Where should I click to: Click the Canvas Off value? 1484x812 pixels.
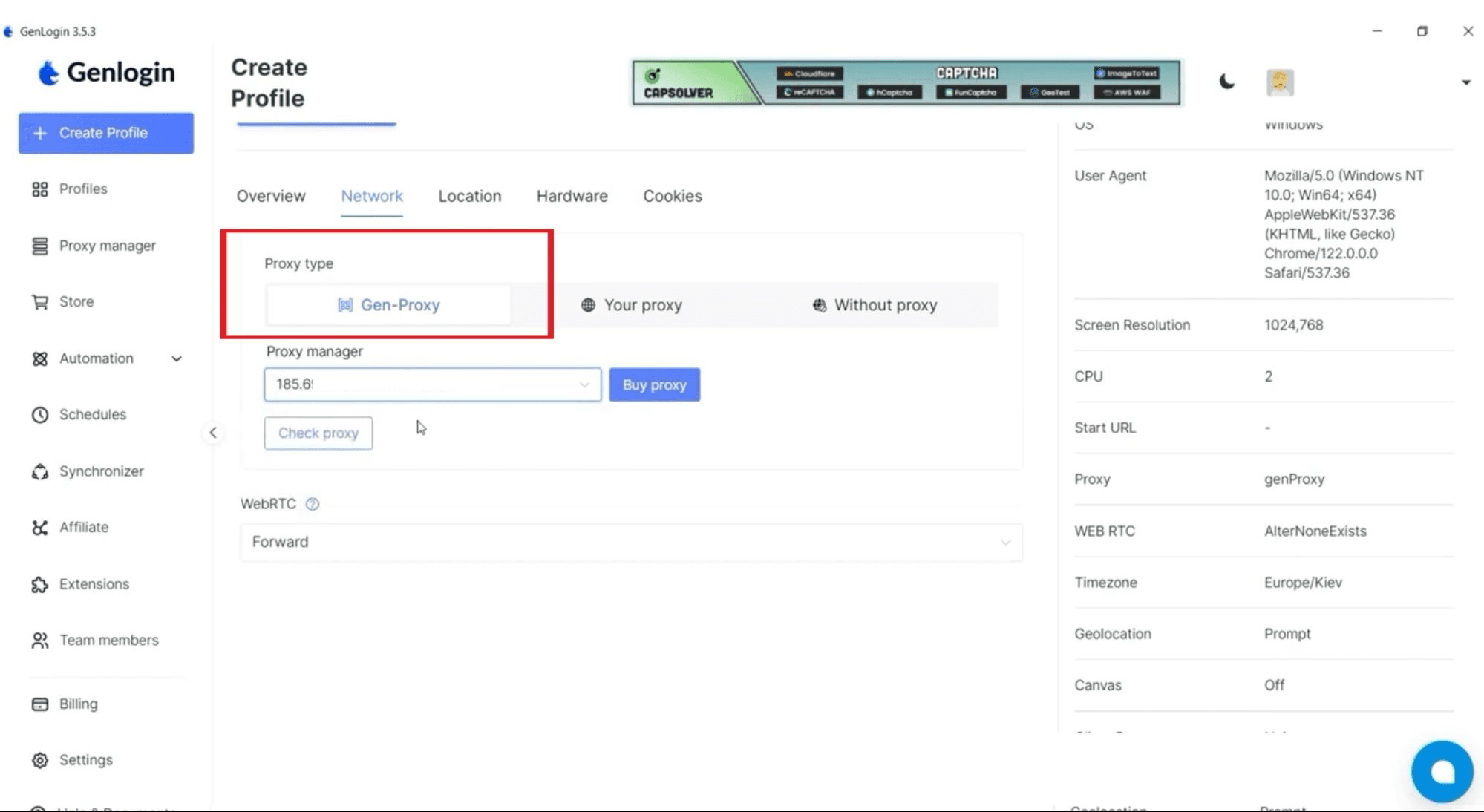pos(1274,685)
